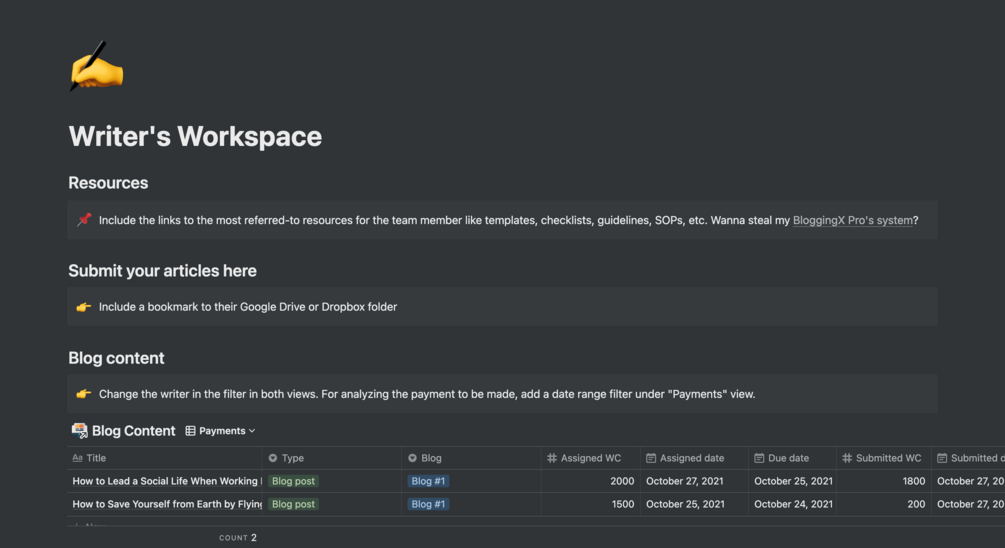Open the 'How to Lead a Social Life' row

pos(166,481)
